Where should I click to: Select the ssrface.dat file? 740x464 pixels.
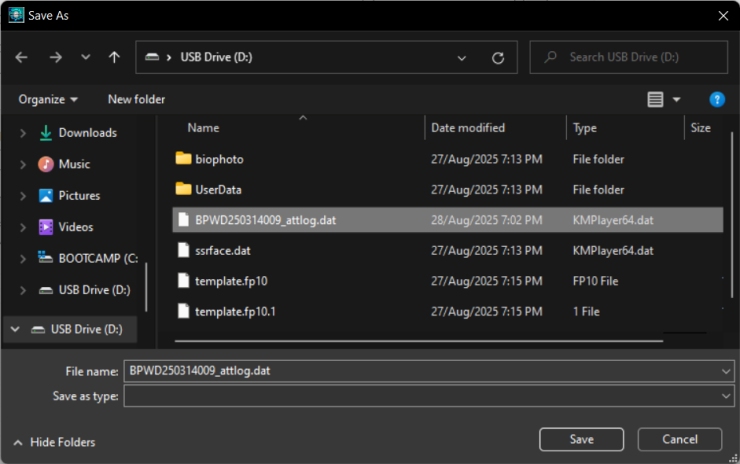(x=224, y=250)
